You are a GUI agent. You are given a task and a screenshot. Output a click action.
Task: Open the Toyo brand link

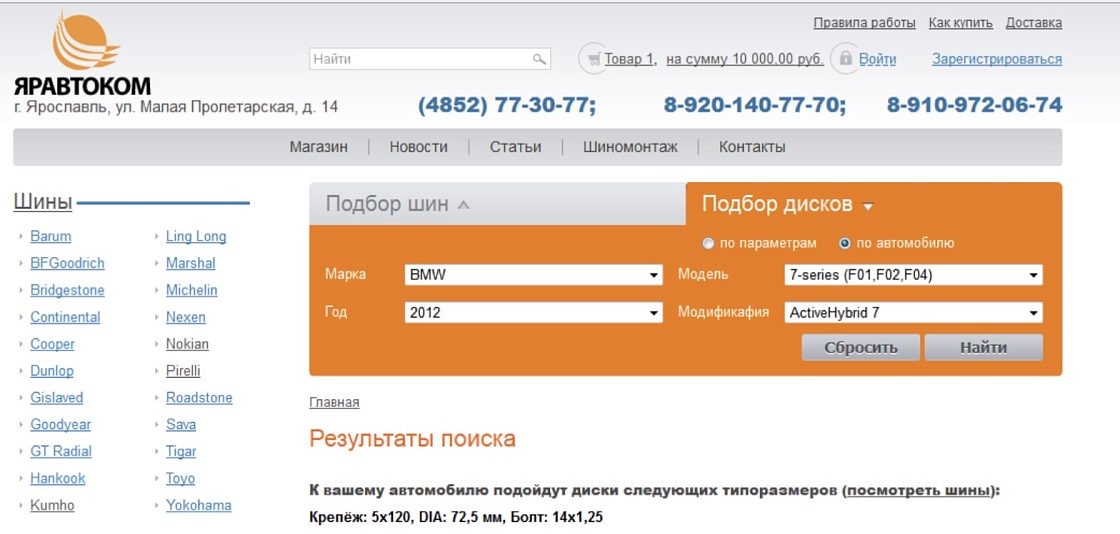point(180,478)
